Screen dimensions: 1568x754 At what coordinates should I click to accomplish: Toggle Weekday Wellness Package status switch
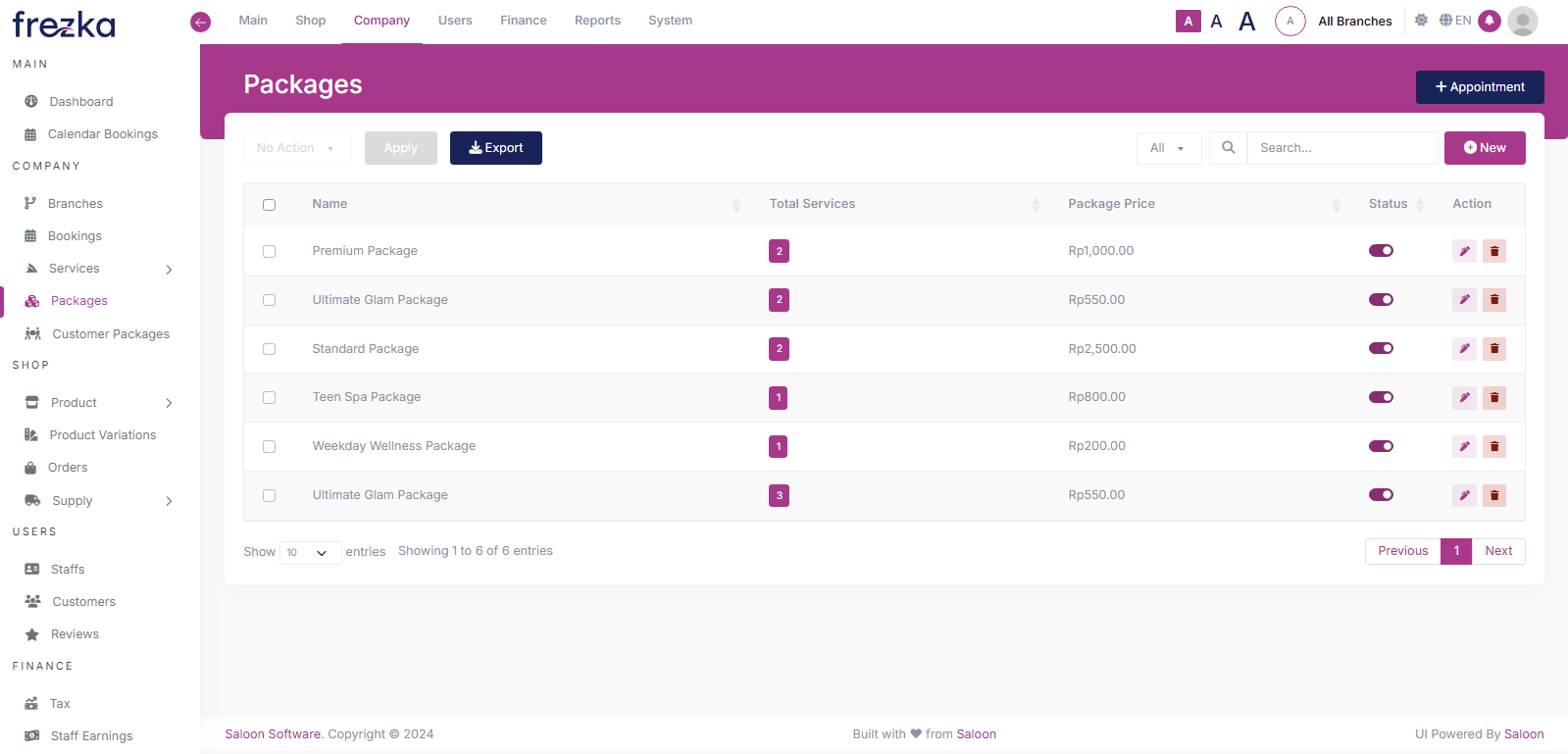coord(1381,446)
